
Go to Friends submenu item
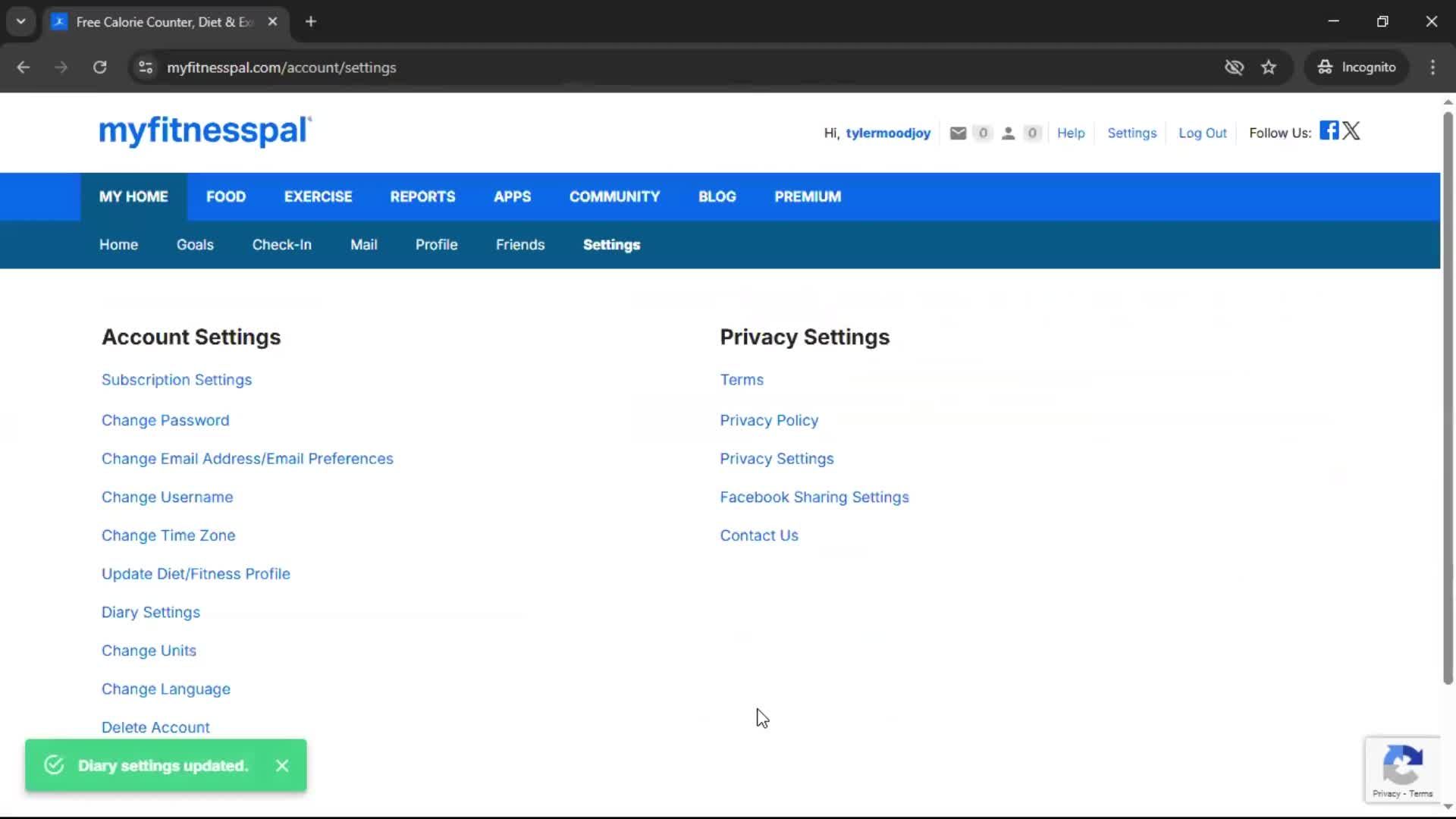(x=520, y=245)
